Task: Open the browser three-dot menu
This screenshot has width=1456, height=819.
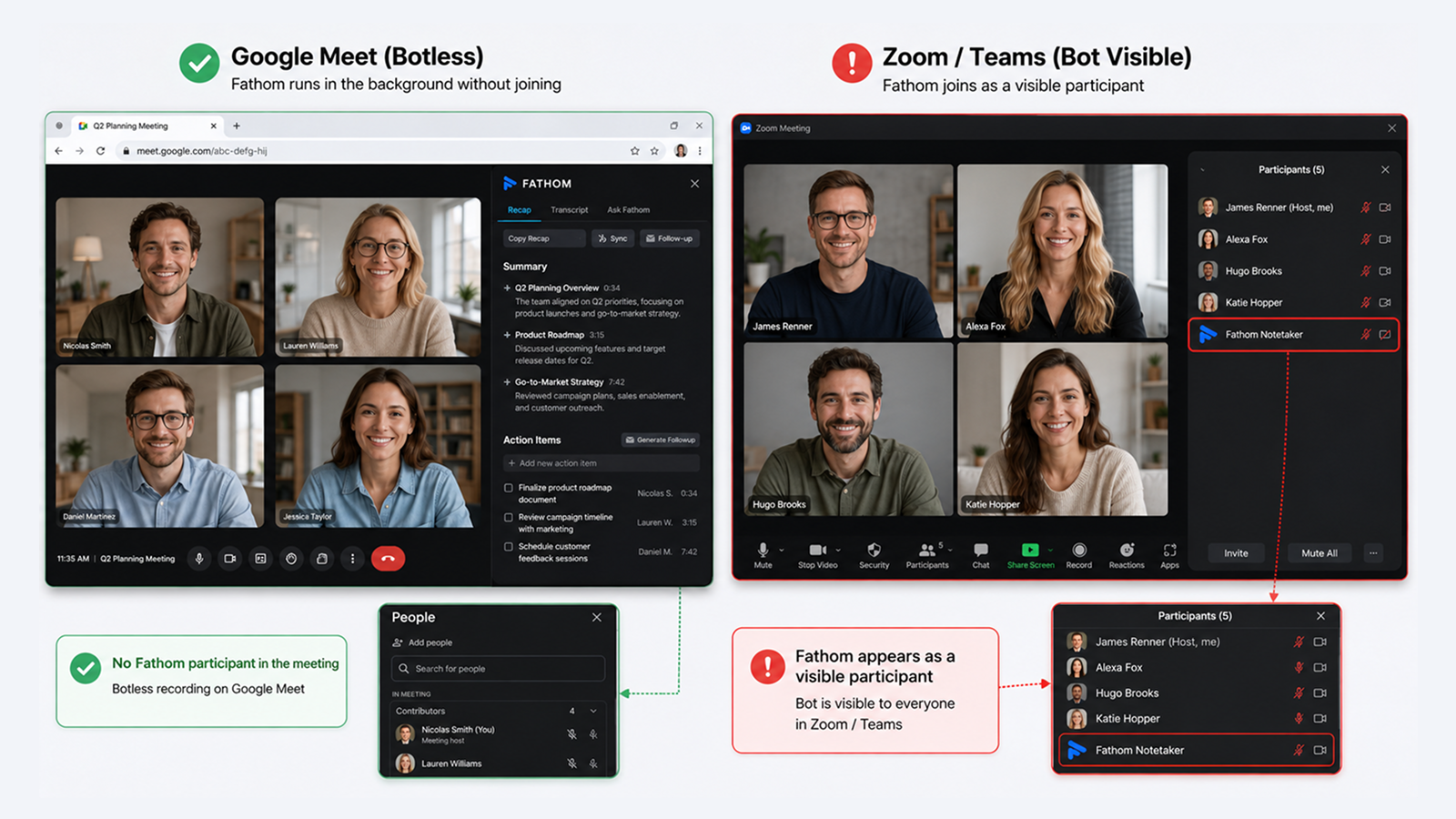Action: tap(700, 151)
